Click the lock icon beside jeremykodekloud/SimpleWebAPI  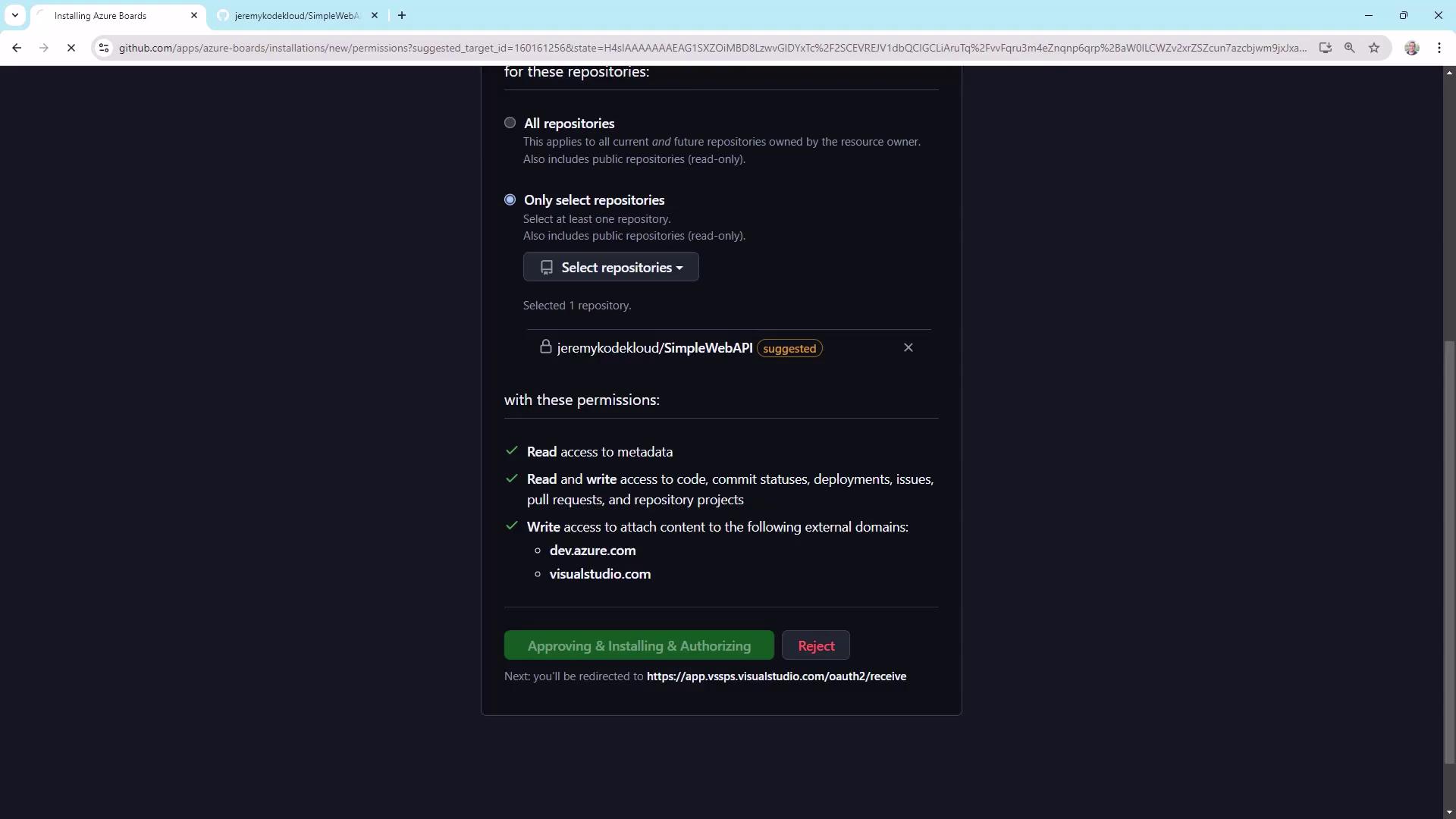click(x=545, y=347)
